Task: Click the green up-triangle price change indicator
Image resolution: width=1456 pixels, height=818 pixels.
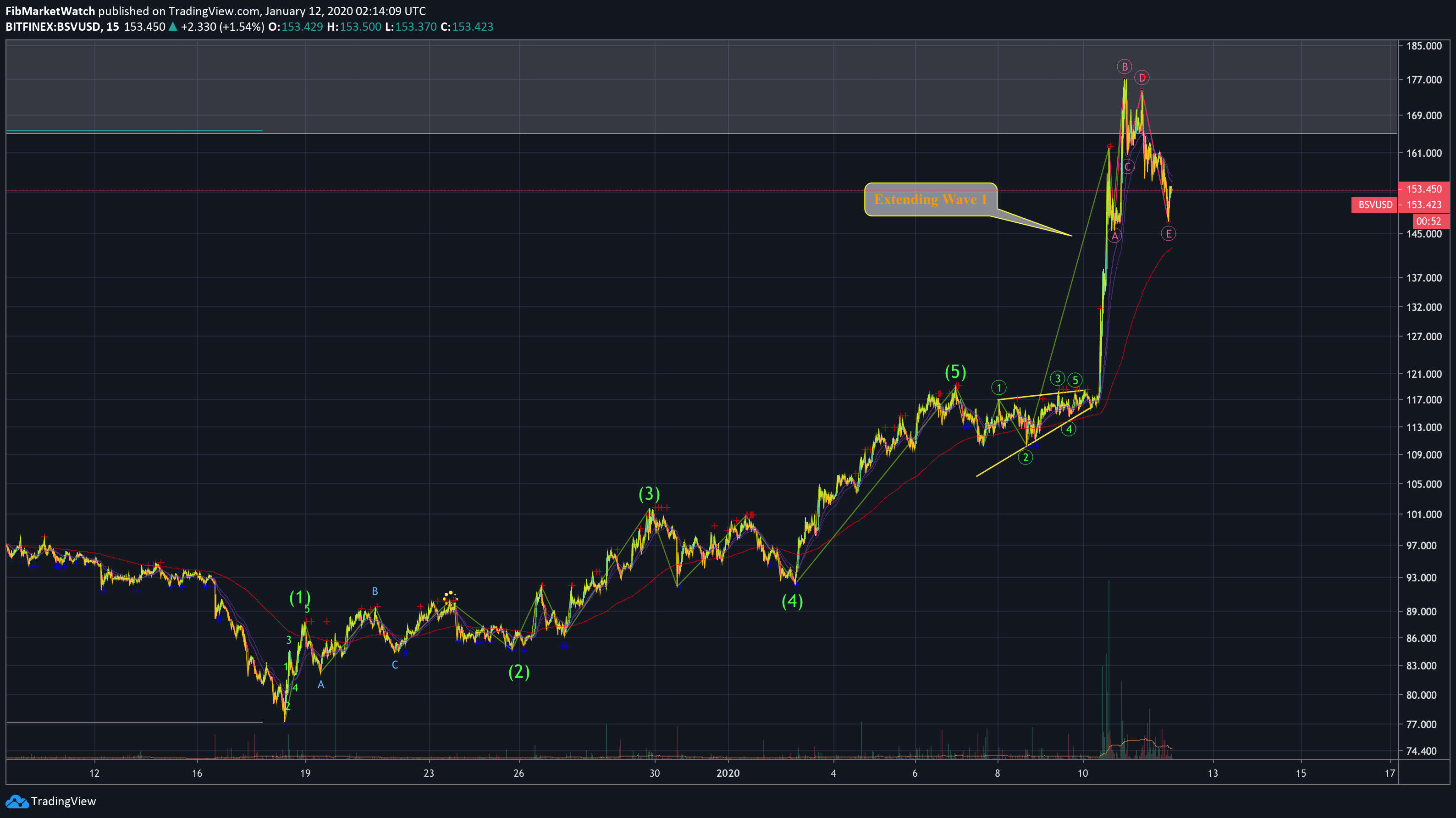Action: click(173, 27)
